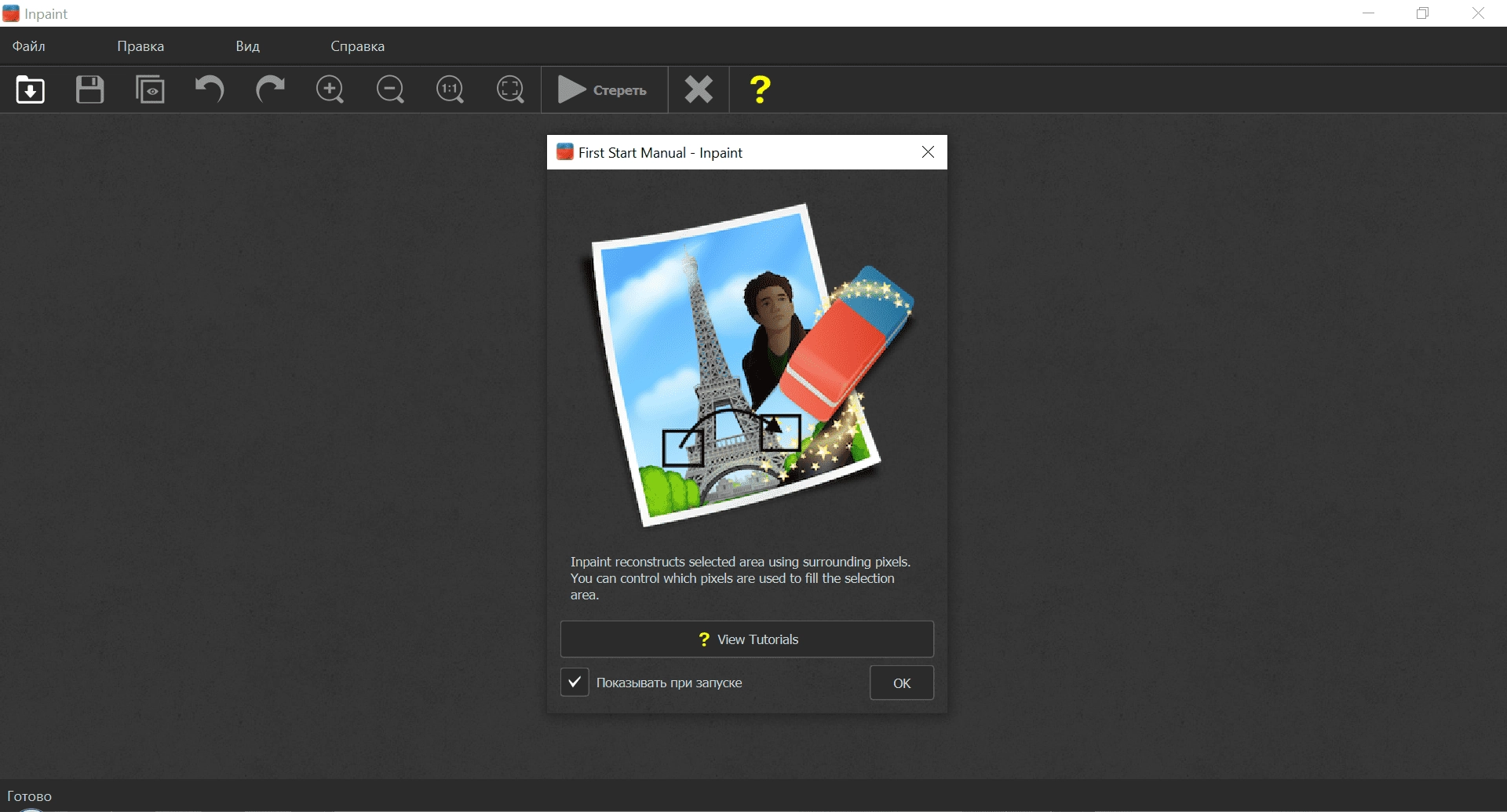Redo the last action
The width and height of the screenshot is (1507, 812).
[270, 89]
